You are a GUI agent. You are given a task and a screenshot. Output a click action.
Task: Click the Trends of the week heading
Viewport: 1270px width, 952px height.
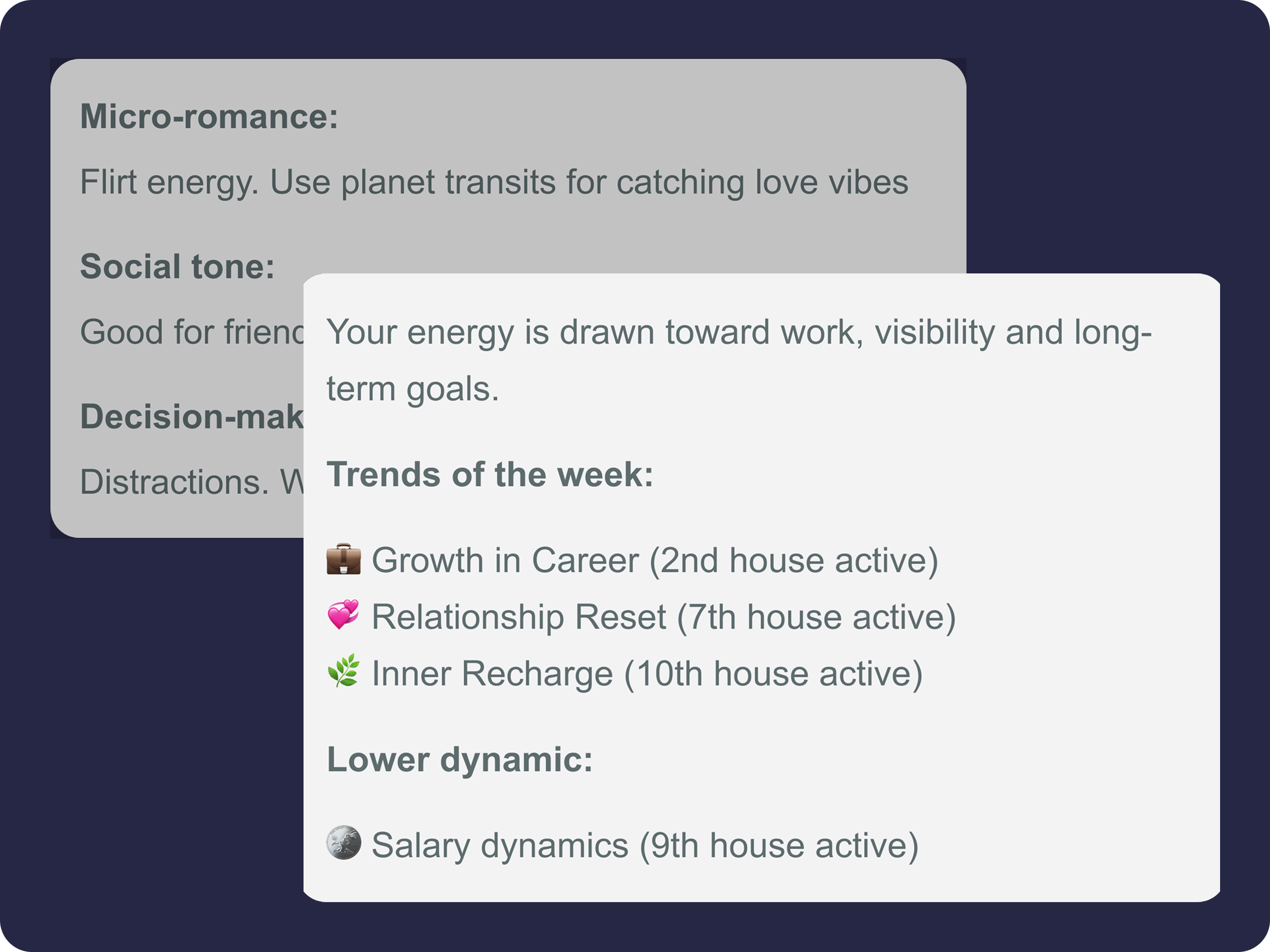pyautogui.click(x=490, y=475)
